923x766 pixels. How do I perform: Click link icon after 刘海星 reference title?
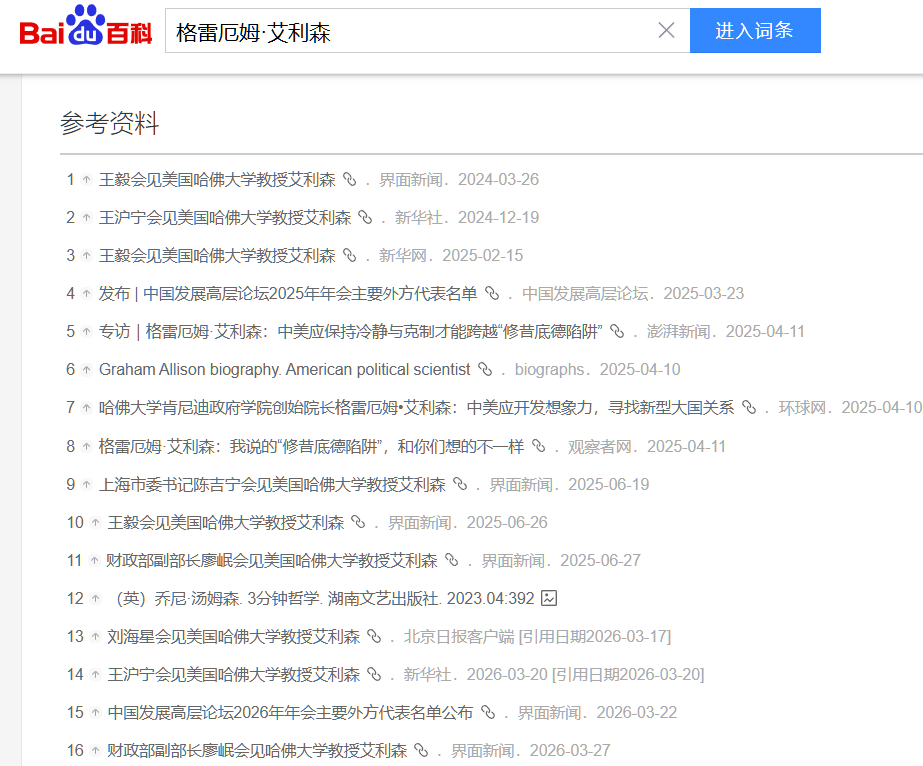[374, 636]
